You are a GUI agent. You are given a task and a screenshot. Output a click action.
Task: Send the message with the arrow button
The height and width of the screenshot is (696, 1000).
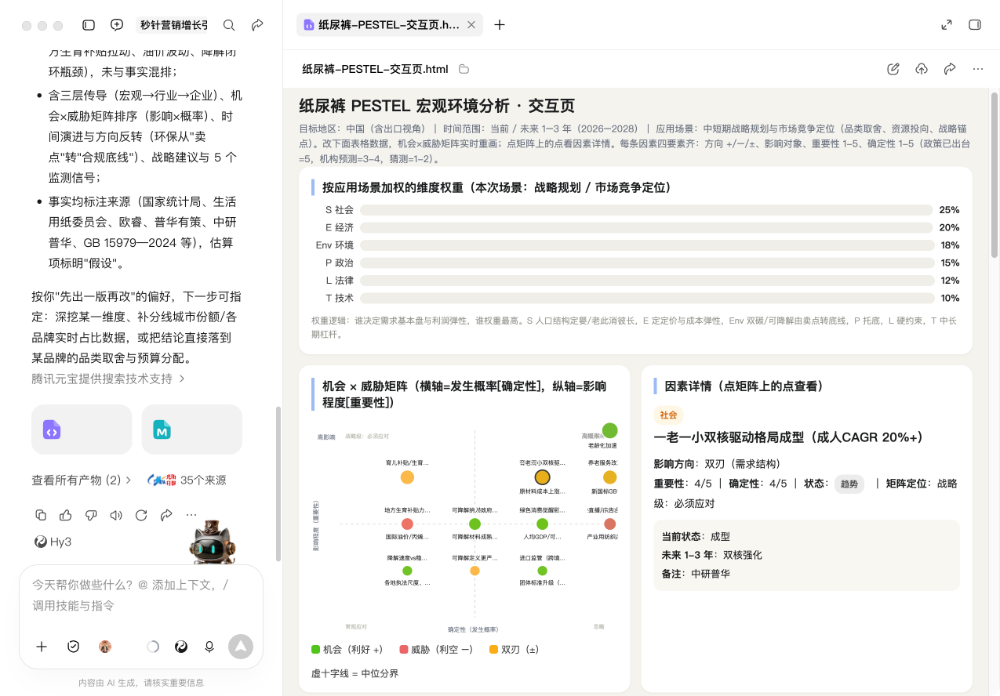pos(240,647)
